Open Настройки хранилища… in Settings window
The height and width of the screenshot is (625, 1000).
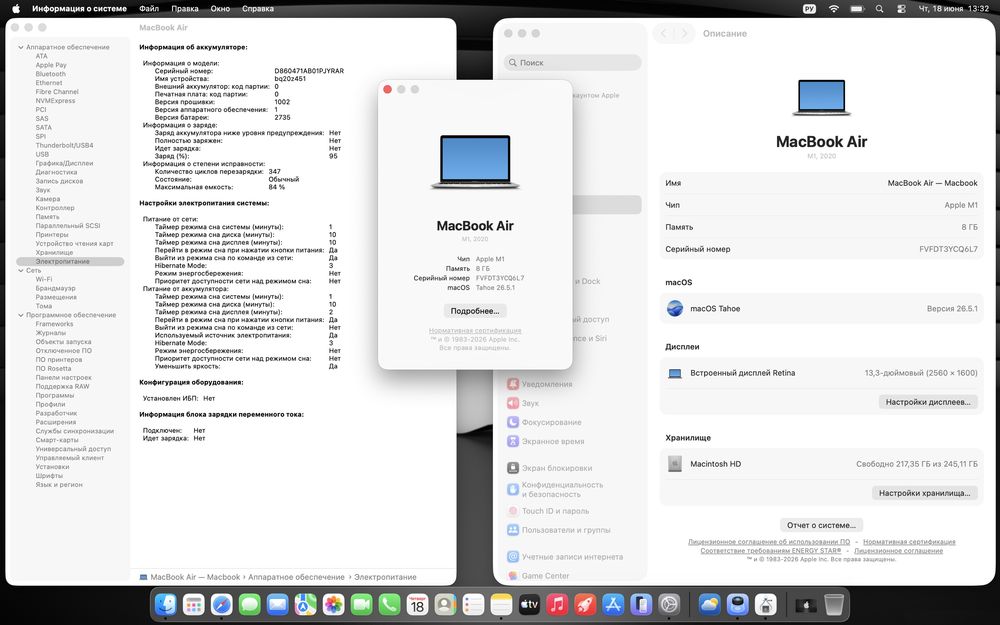click(x=924, y=493)
